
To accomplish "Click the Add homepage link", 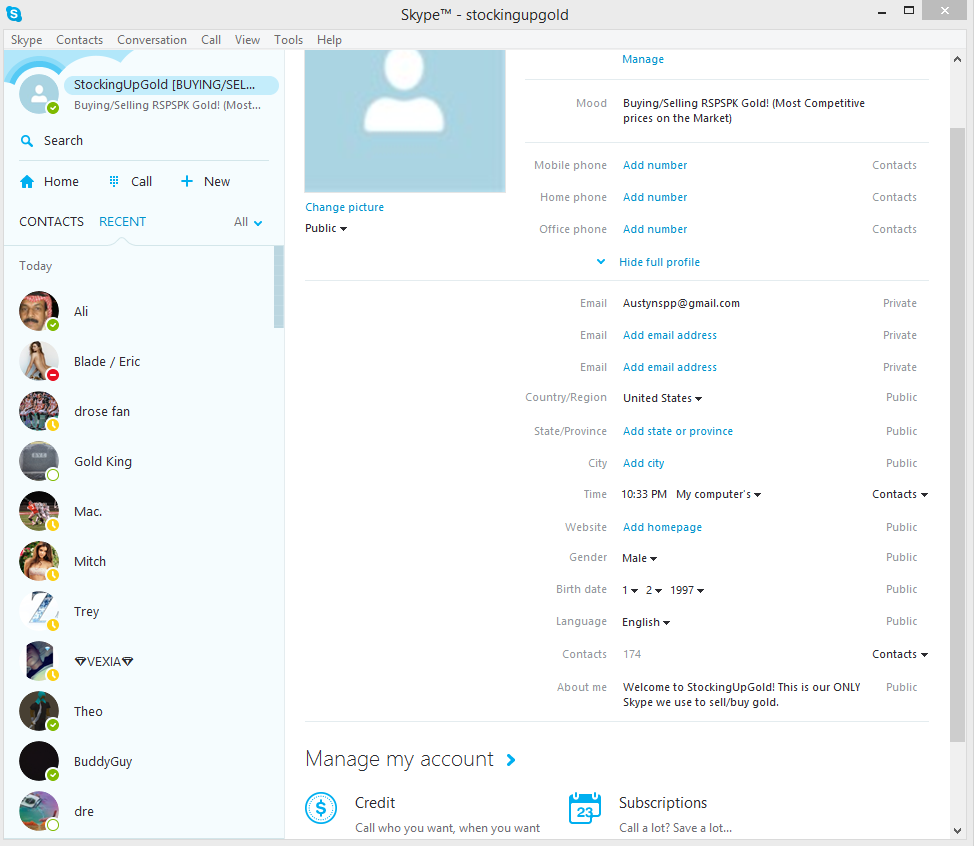I will click(x=662, y=527).
